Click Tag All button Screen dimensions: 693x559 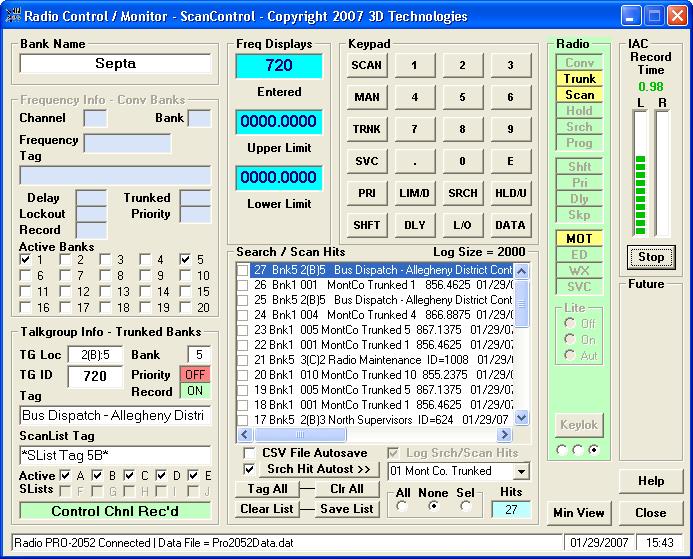267,489
